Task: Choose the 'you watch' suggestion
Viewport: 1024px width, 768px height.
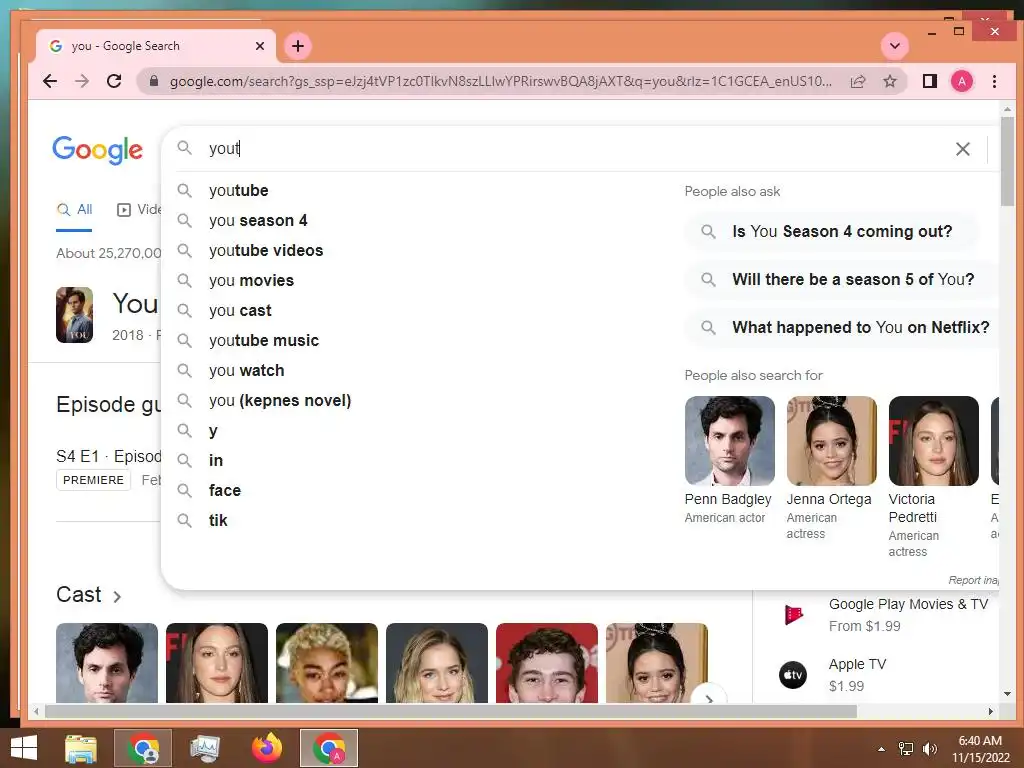Action: 418,370
